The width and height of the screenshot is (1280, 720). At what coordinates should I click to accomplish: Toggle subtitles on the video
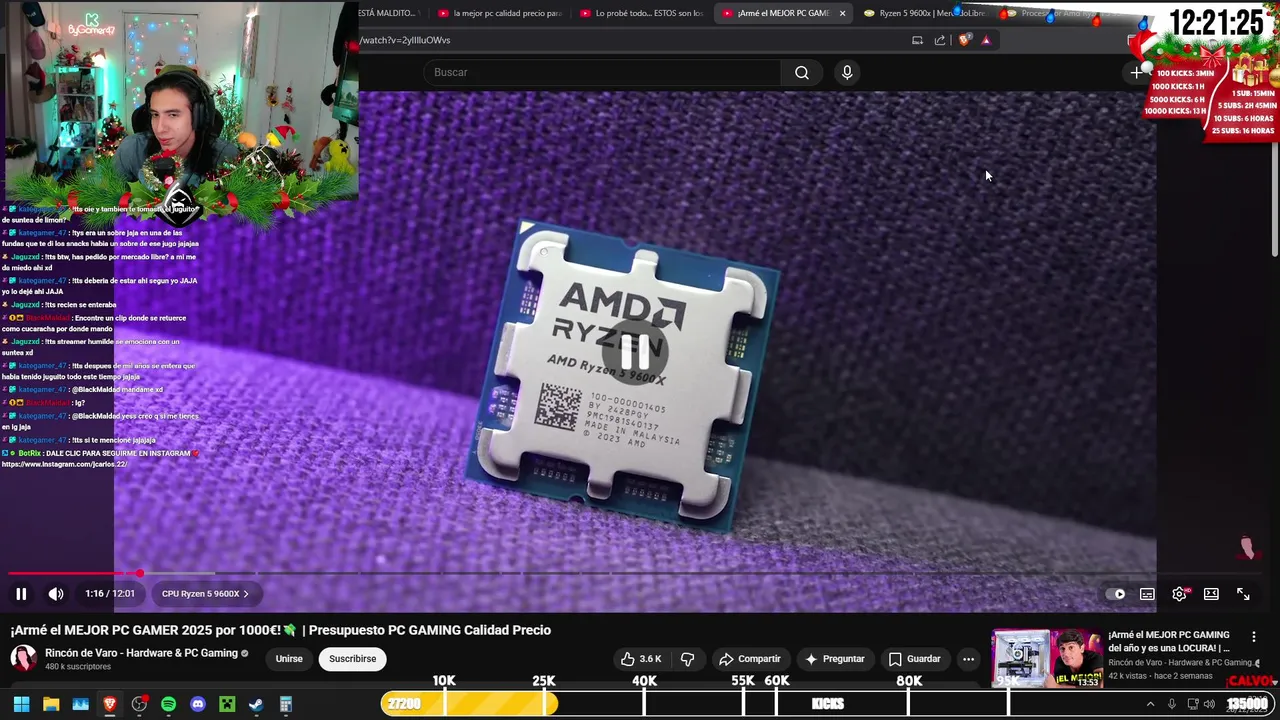pyautogui.click(x=1147, y=594)
